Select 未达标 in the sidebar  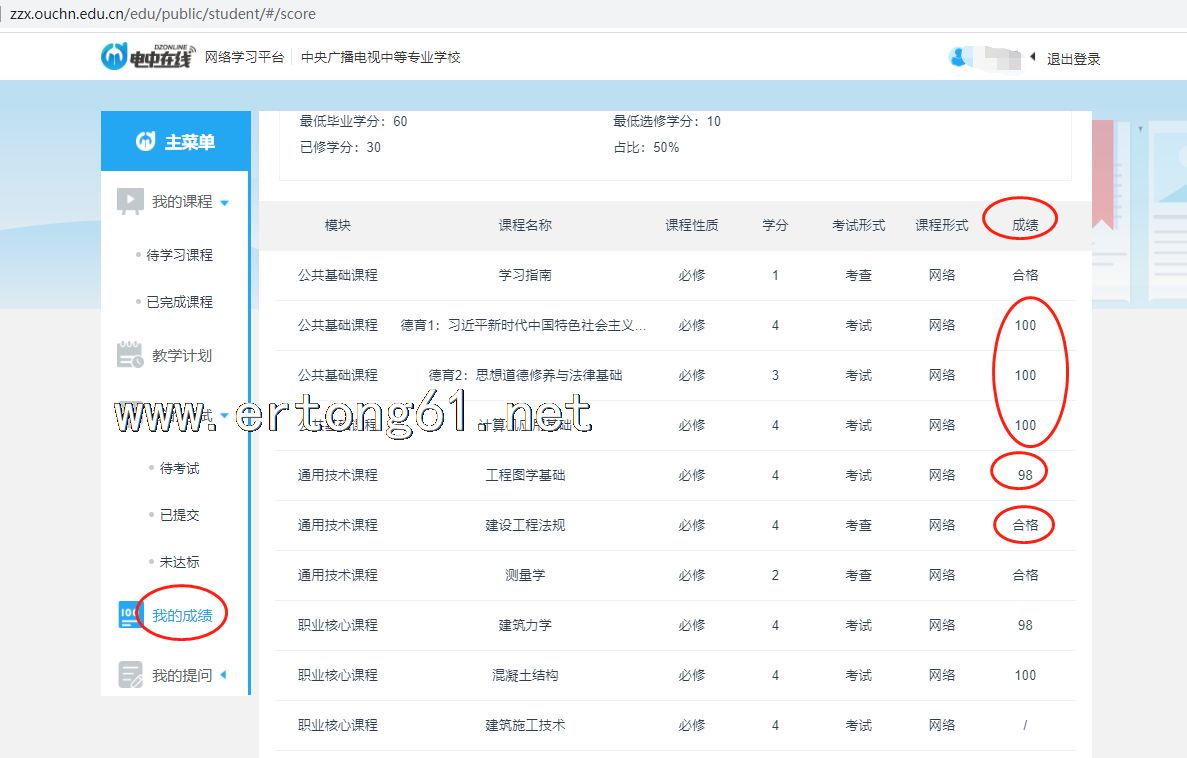[180, 562]
